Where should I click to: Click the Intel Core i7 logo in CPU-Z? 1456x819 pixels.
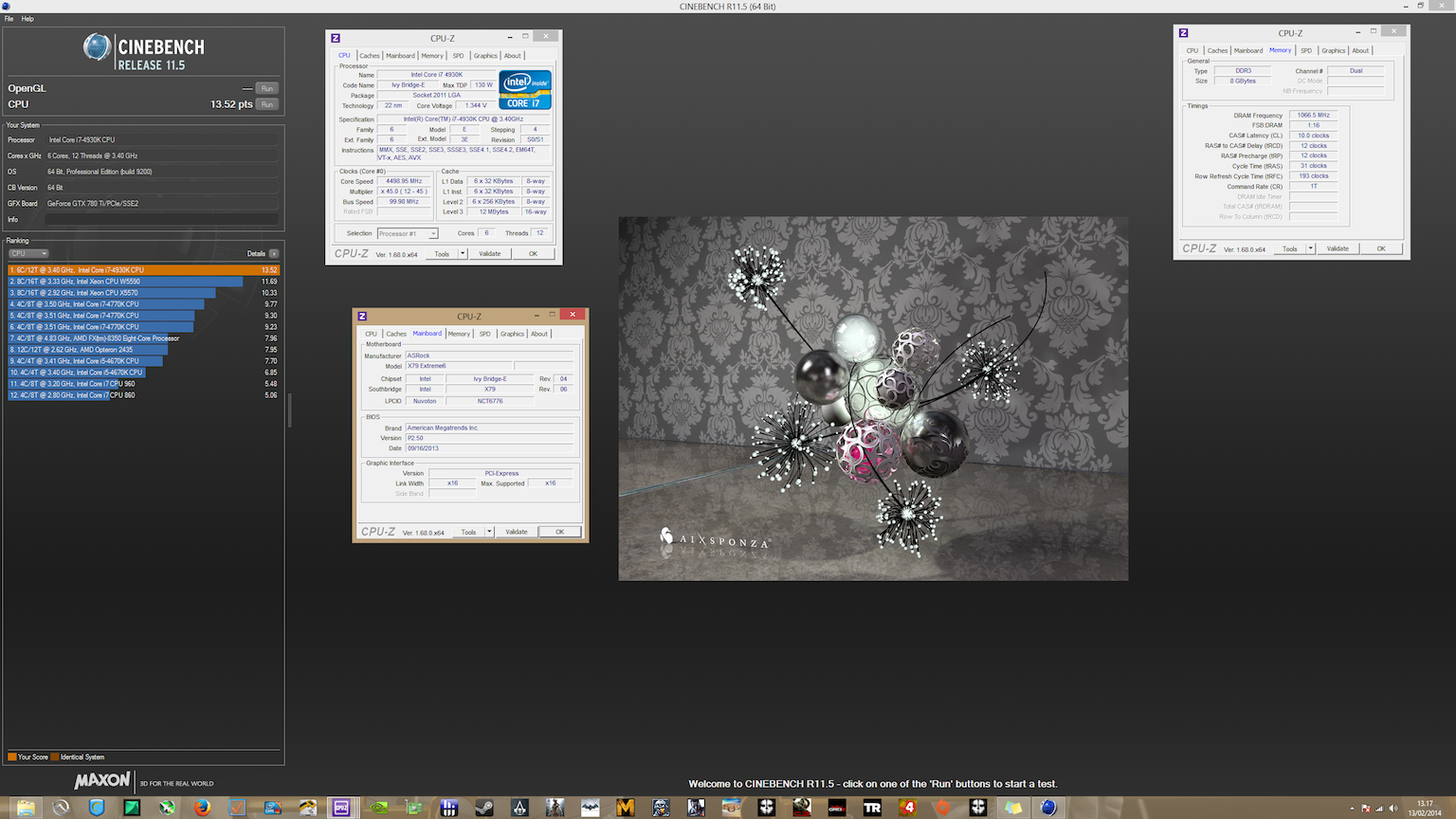point(525,90)
